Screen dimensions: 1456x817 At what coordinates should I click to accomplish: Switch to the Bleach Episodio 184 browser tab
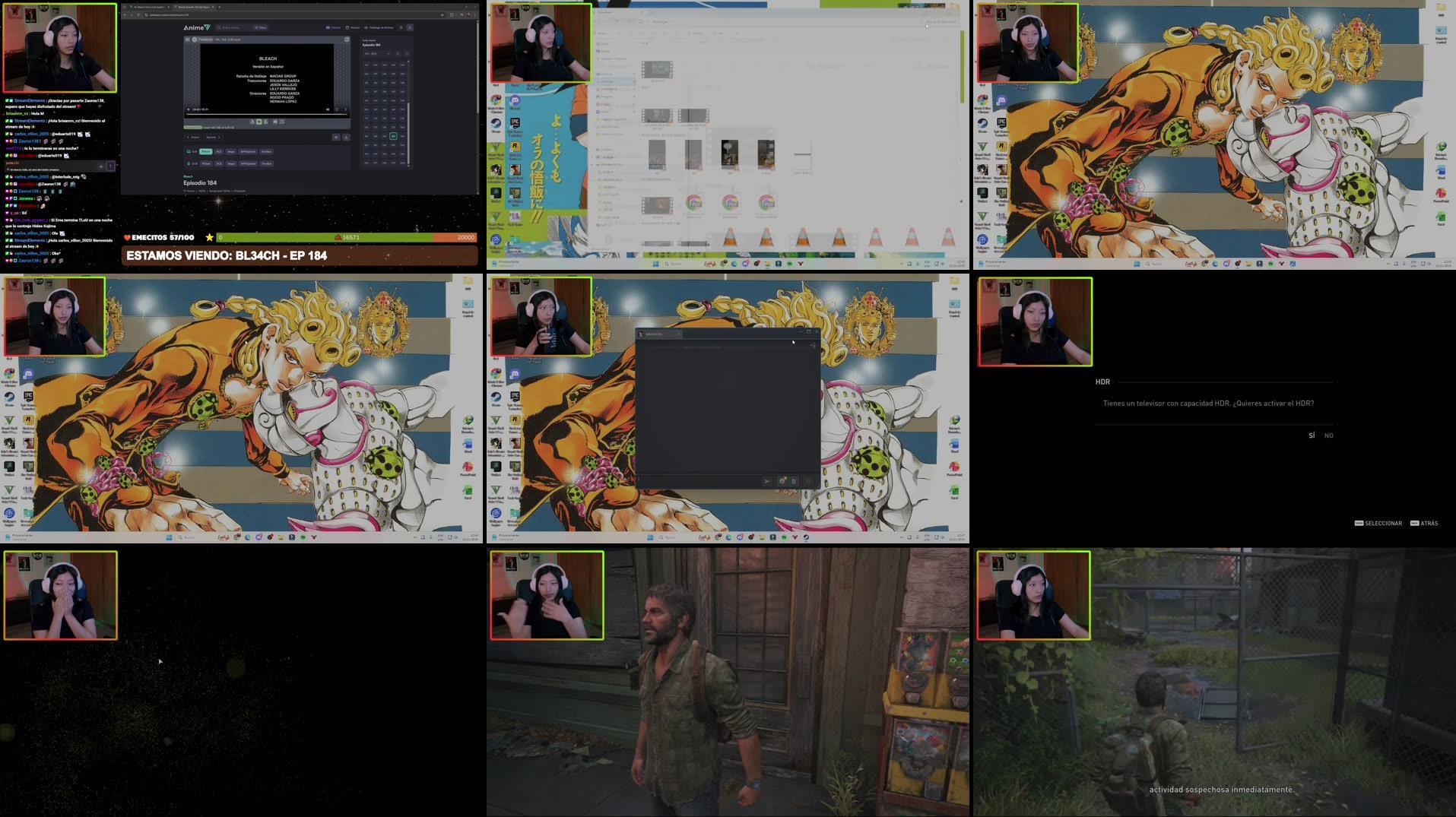click(x=193, y=7)
